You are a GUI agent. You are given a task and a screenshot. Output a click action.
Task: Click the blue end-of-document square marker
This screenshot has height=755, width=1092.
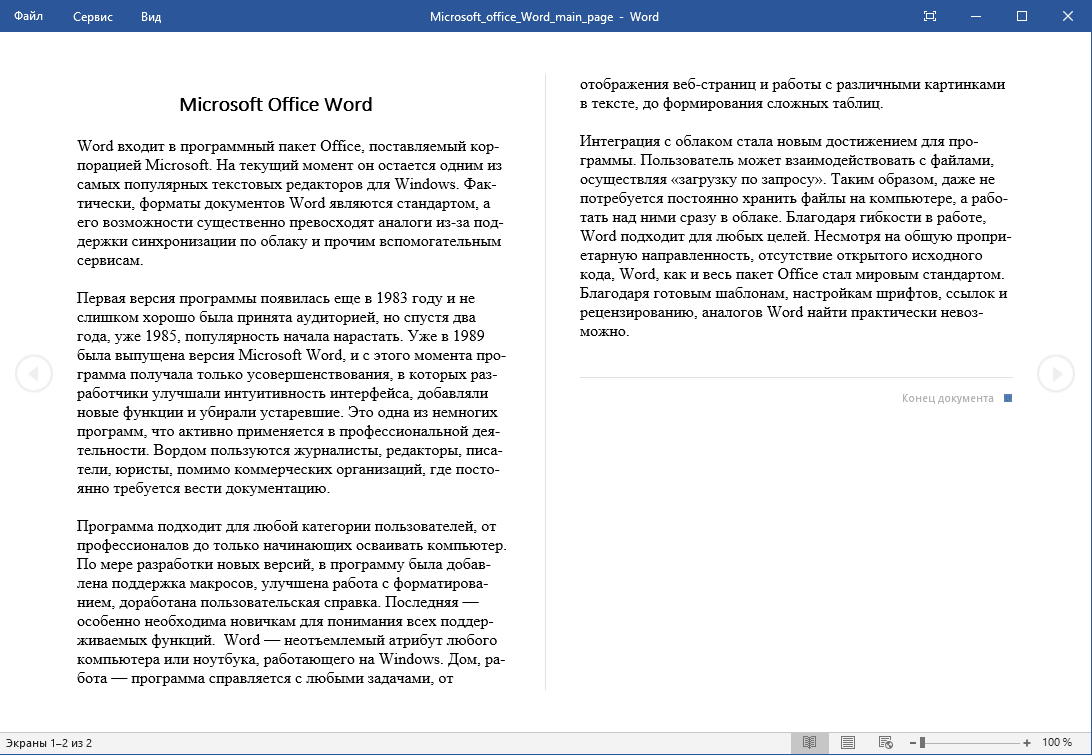pyautogui.click(x=1008, y=398)
